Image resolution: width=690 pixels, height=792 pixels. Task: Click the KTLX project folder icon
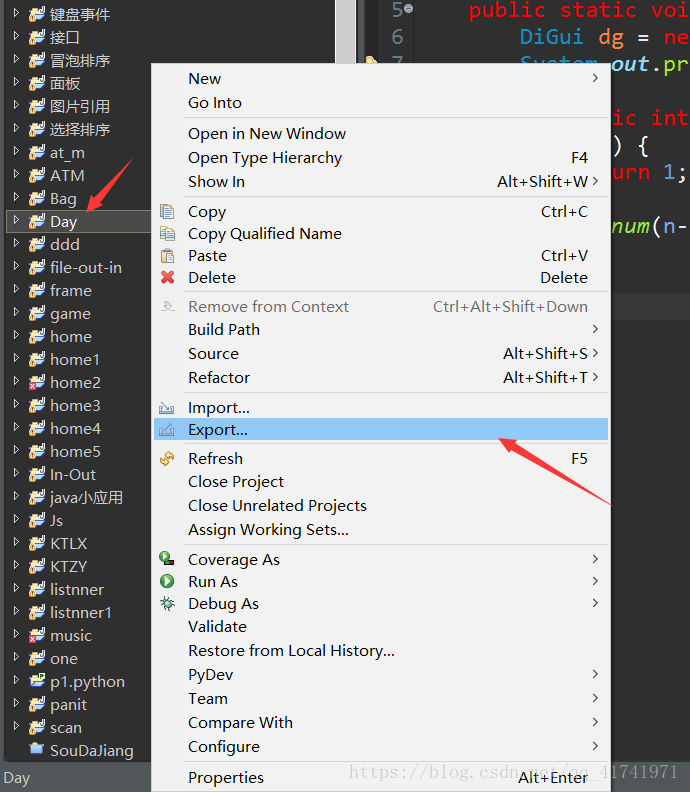coord(37,543)
